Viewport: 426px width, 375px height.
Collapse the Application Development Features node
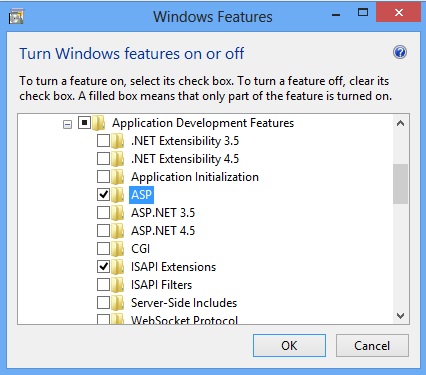67,125
